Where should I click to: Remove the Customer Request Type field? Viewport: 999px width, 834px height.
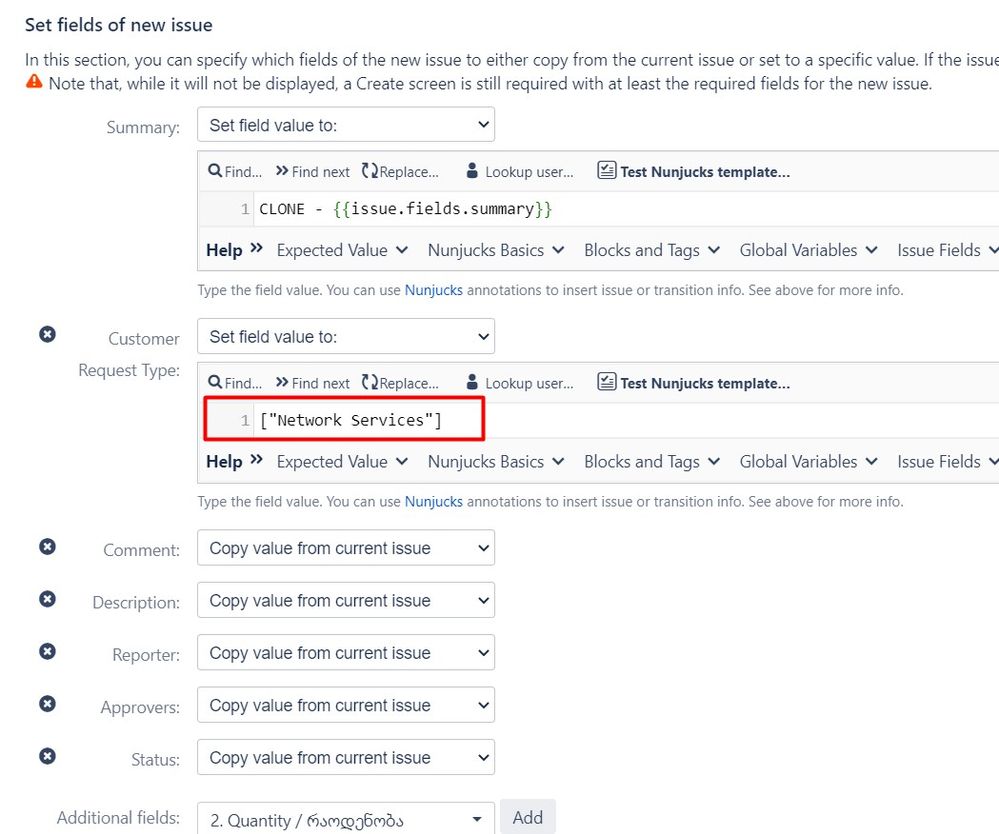coord(48,334)
